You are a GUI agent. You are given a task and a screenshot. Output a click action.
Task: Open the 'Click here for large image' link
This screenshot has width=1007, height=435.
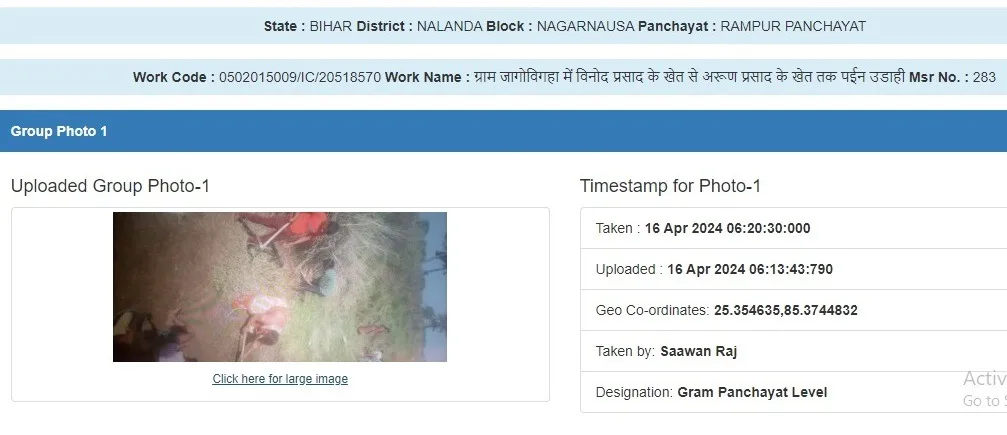(280, 378)
